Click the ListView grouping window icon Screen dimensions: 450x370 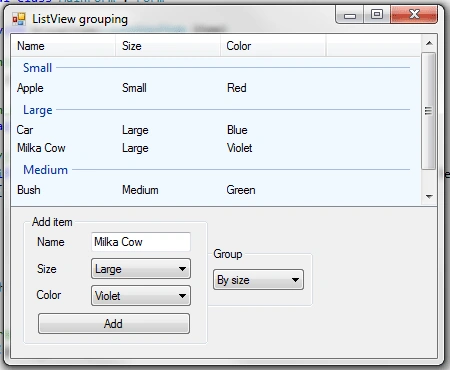19,19
